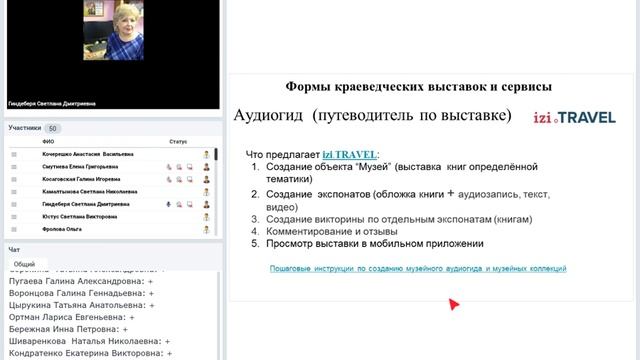This screenshot has height=360, width=640.
Task: Select participant Кочерешко Анастасия Васильевна
Action: click(88, 154)
